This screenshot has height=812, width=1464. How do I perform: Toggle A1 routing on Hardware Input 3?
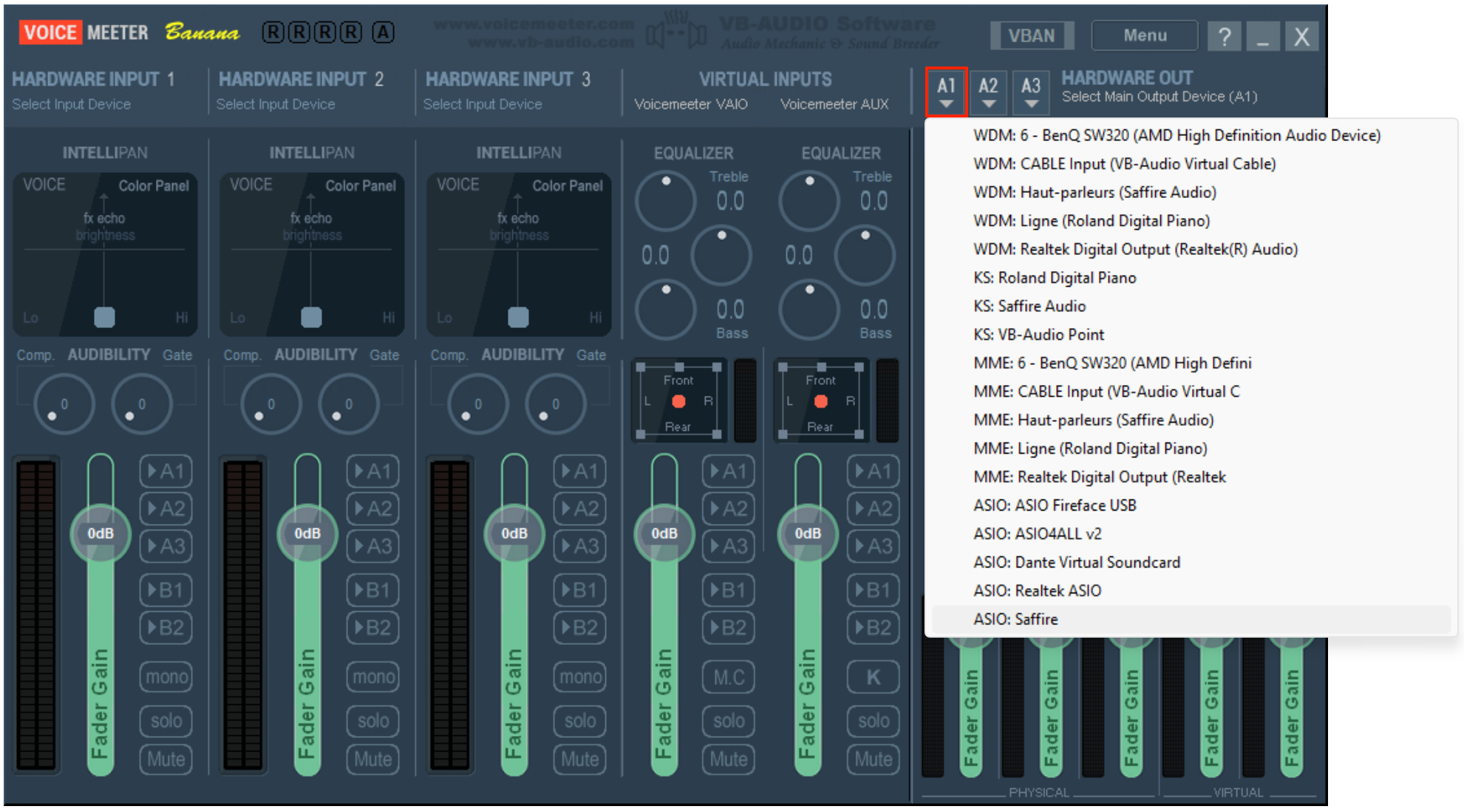coord(580,471)
